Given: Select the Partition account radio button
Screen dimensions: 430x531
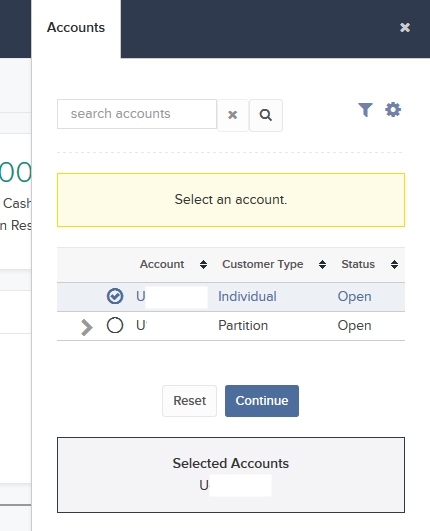Looking at the screenshot, I should tap(115, 325).
